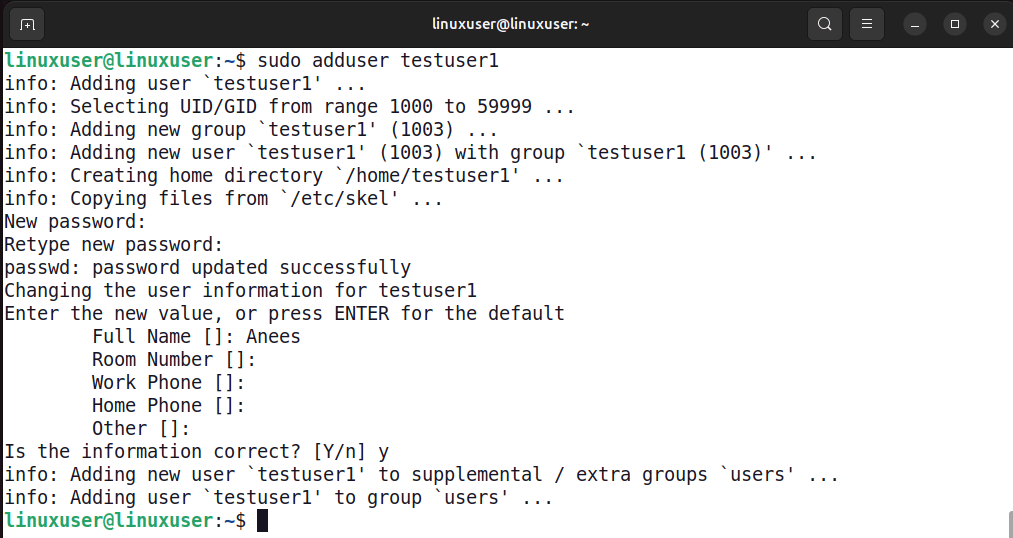Viewport: 1013px width, 538px height.
Task: Open the hamburger main menu
Action: 868,24
